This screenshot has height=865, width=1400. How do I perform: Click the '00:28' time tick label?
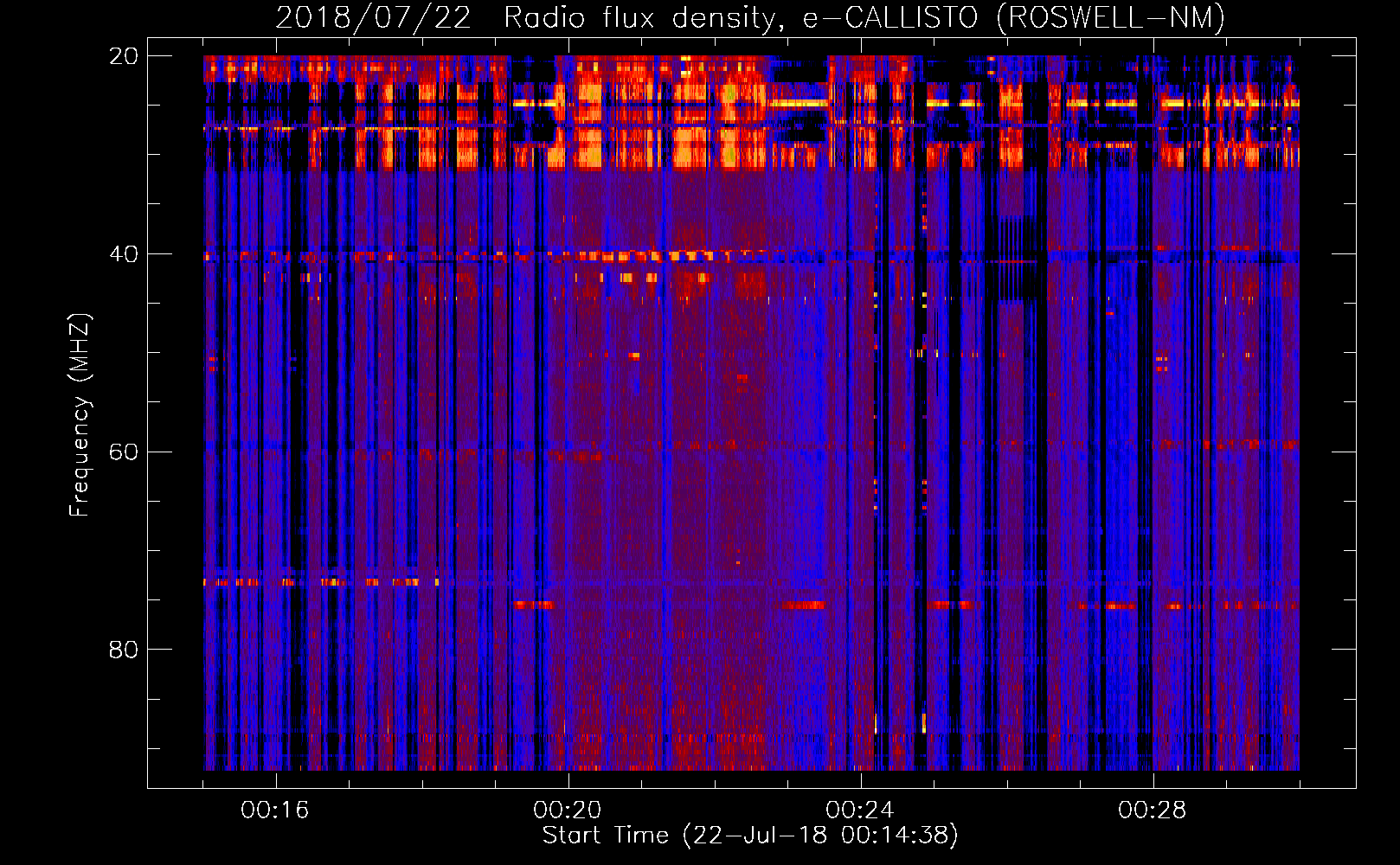point(1153,811)
